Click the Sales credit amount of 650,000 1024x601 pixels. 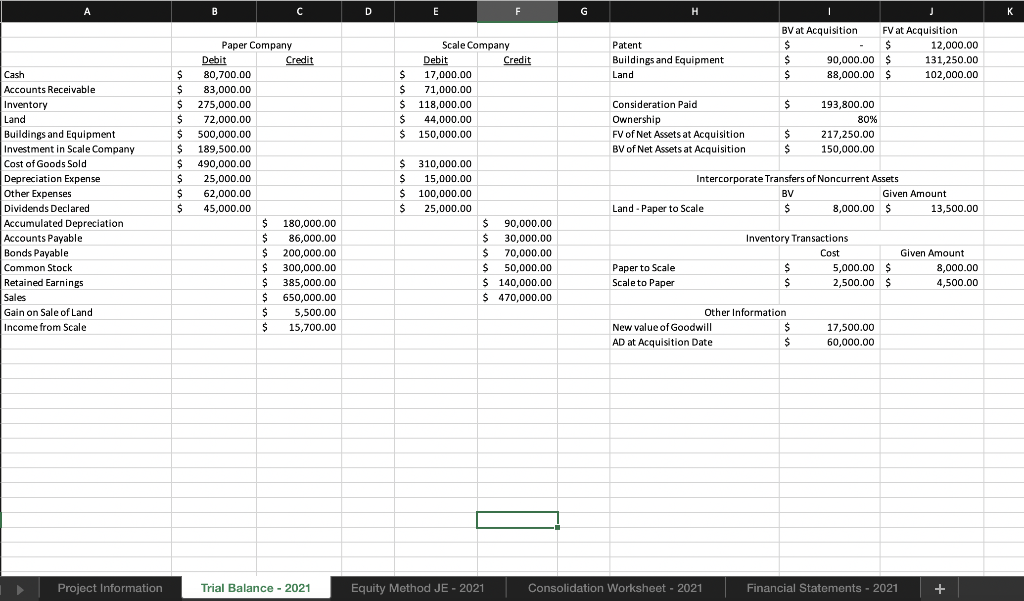pos(300,297)
